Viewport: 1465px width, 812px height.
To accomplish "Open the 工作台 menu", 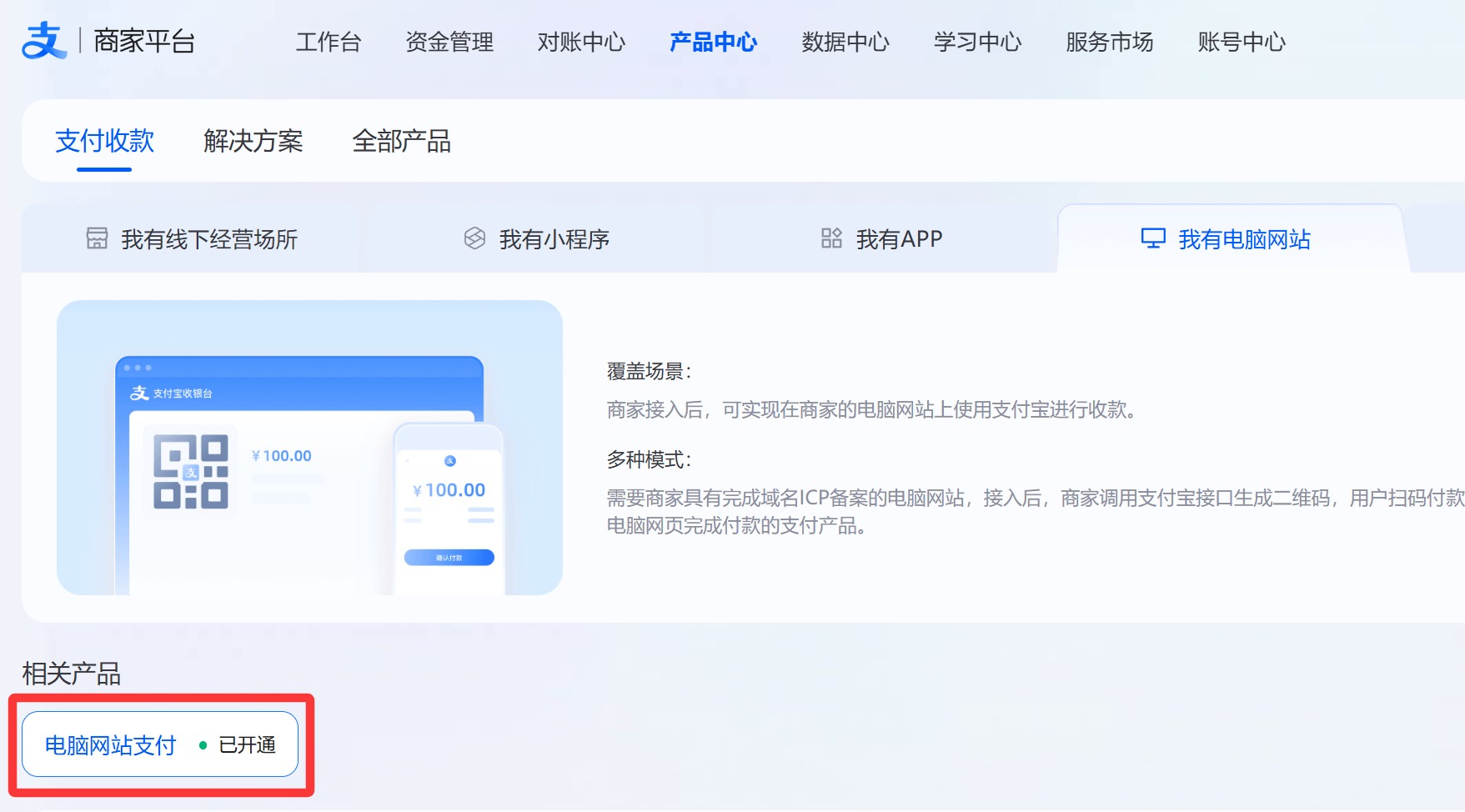I will 329,42.
